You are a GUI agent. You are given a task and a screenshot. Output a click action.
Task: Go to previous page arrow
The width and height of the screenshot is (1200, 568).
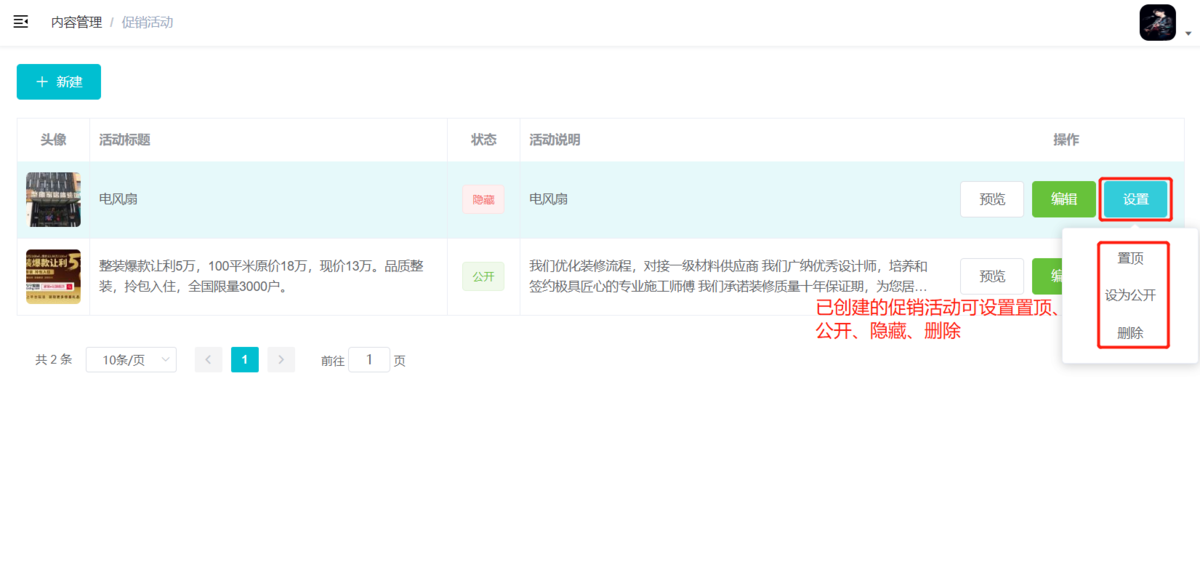pos(208,360)
